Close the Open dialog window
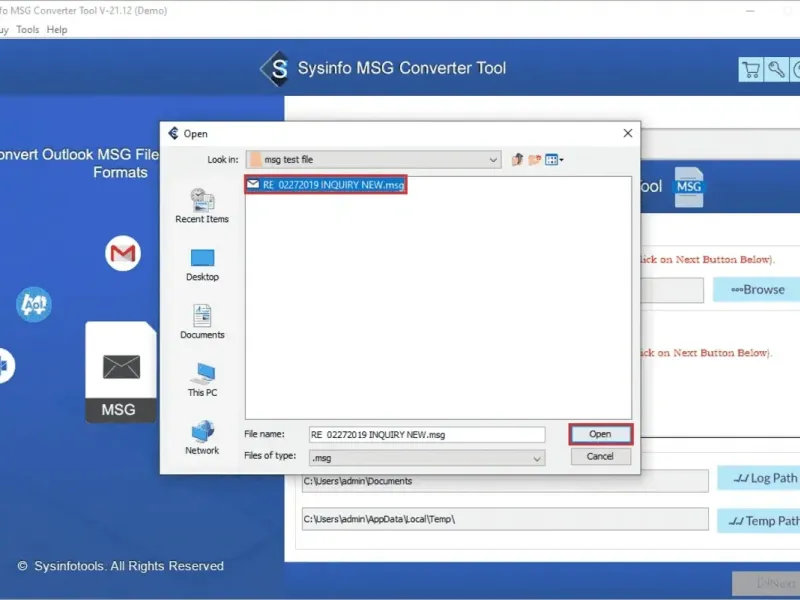 628,133
